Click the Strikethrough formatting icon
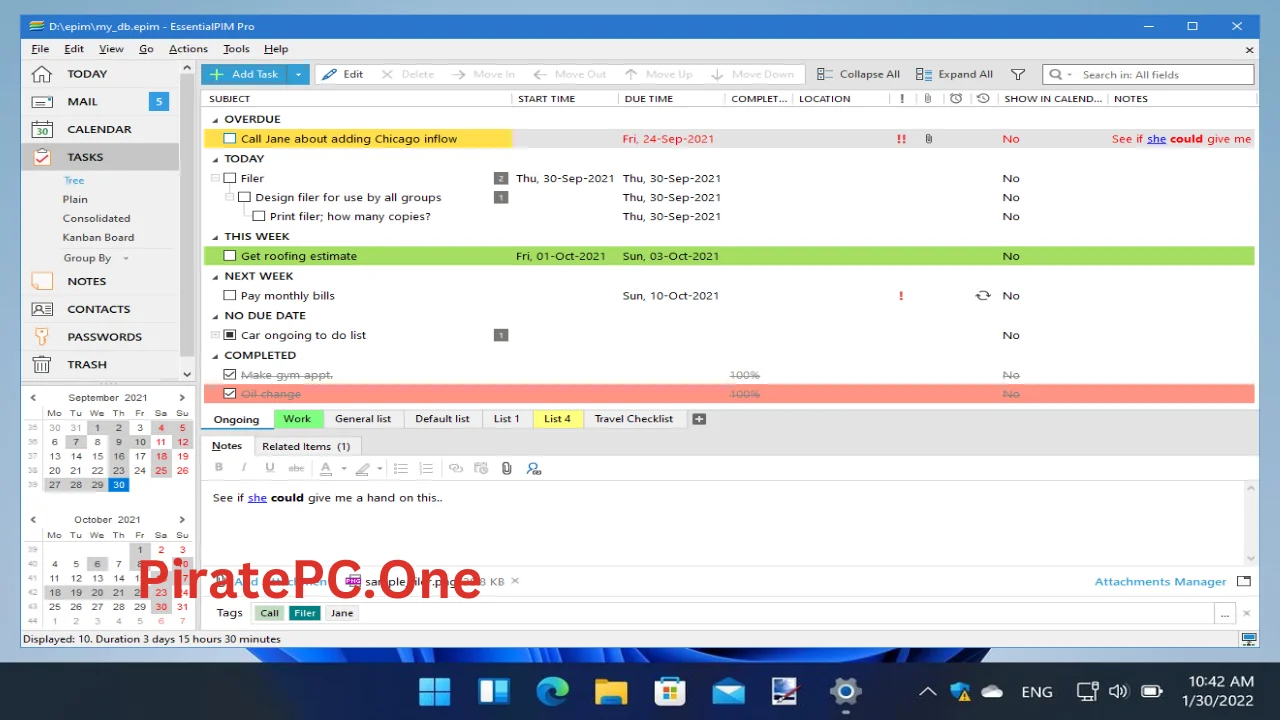 296,468
